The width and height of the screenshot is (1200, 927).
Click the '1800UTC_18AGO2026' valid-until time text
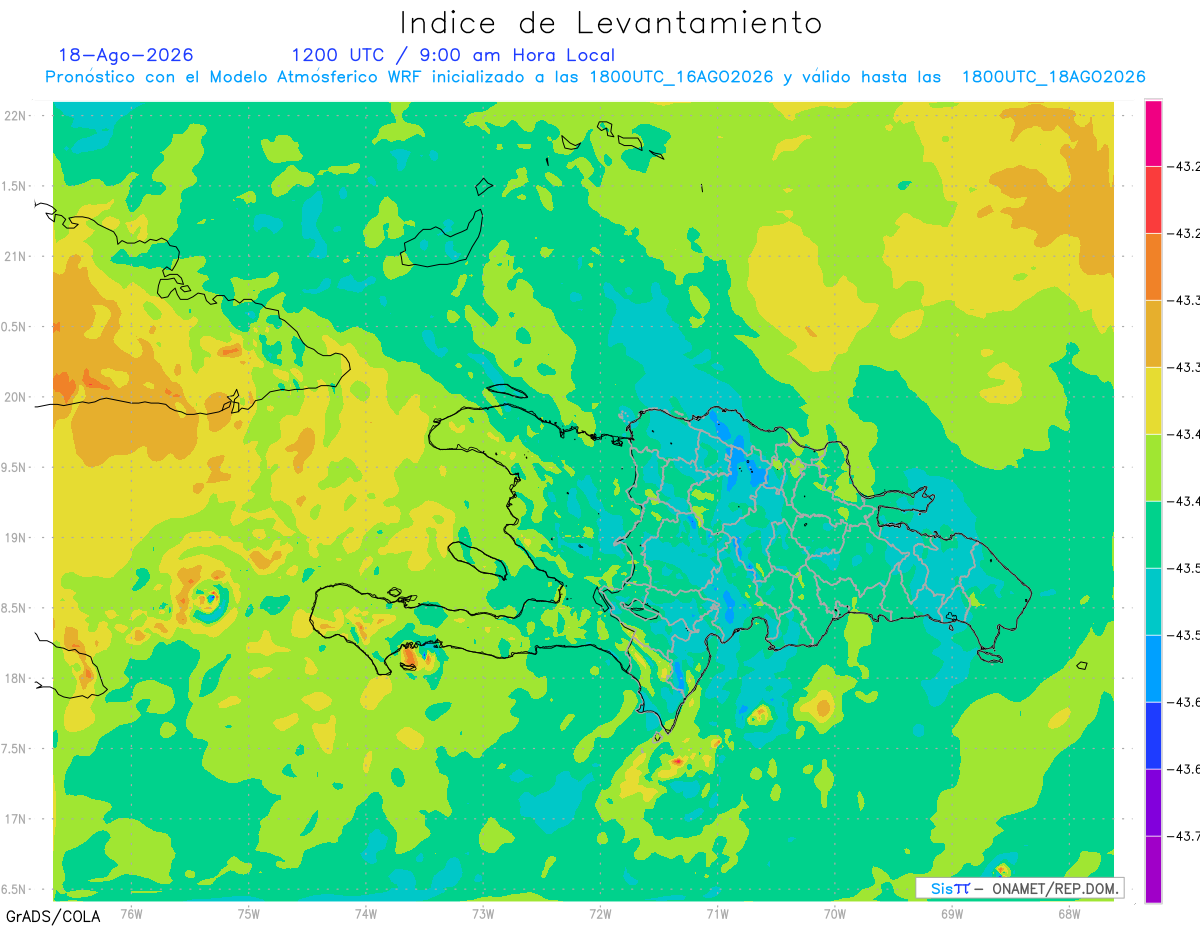(1053, 78)
